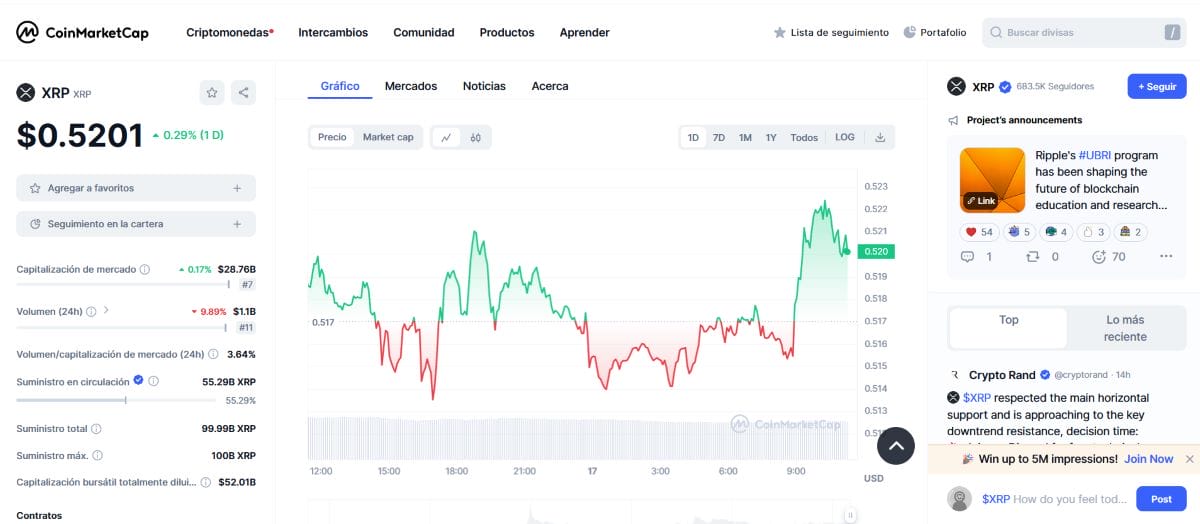1200x524 pixels.
Task: Switch to Lo más reciente tab
Action: pos(1125,328)
